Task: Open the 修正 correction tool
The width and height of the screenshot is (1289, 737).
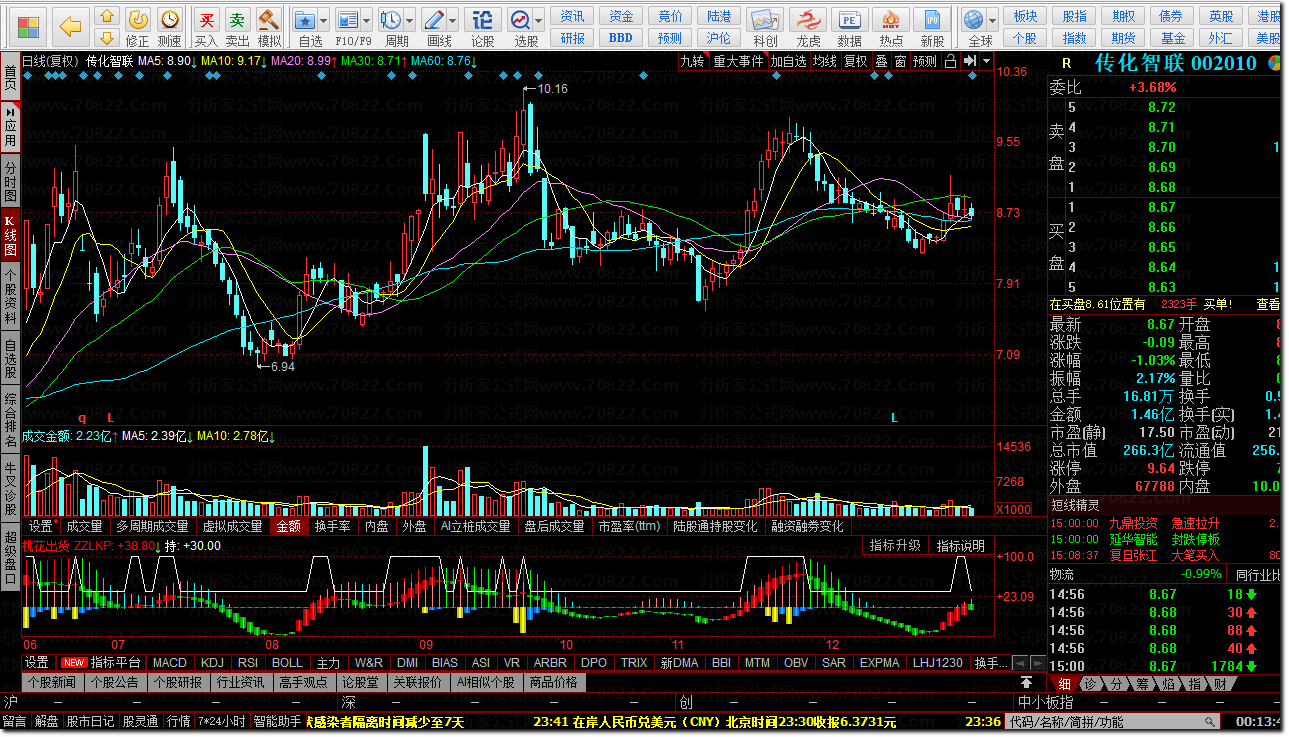Action: tap(138, 27)
